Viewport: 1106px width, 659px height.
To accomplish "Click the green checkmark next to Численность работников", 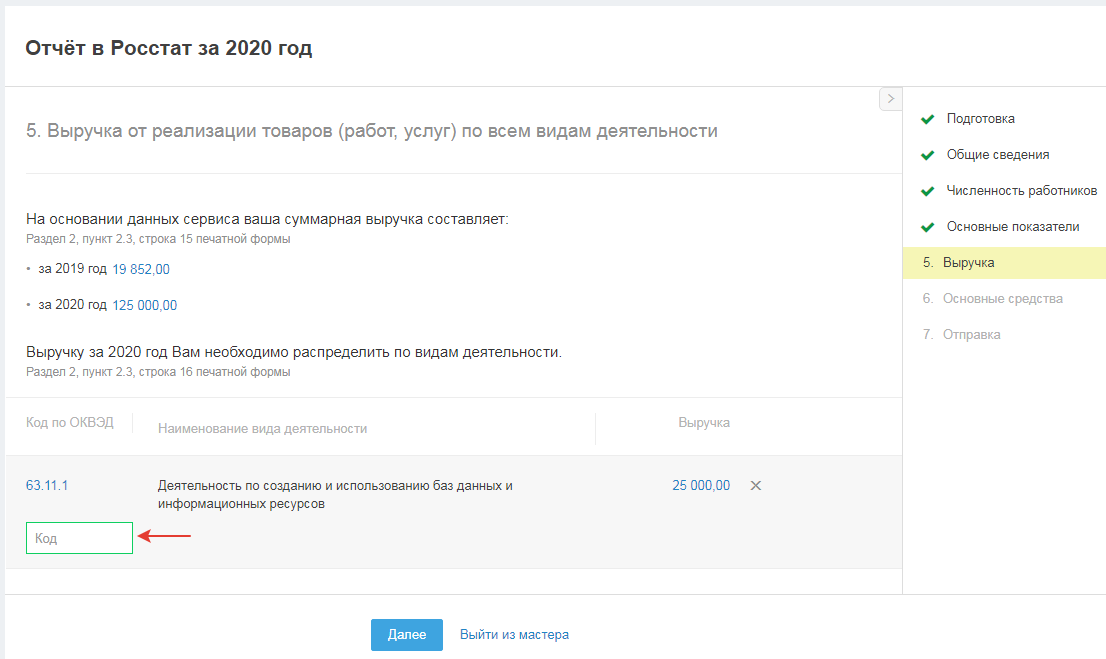I will click(928, 191).
